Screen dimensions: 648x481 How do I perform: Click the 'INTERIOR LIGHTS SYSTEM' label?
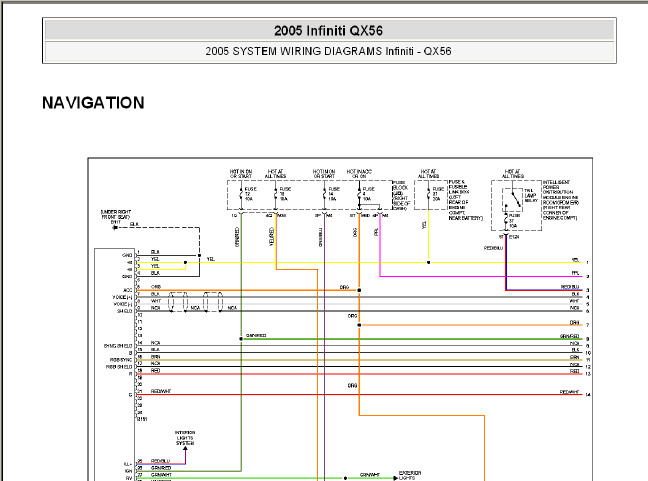(x=185, y=438)
